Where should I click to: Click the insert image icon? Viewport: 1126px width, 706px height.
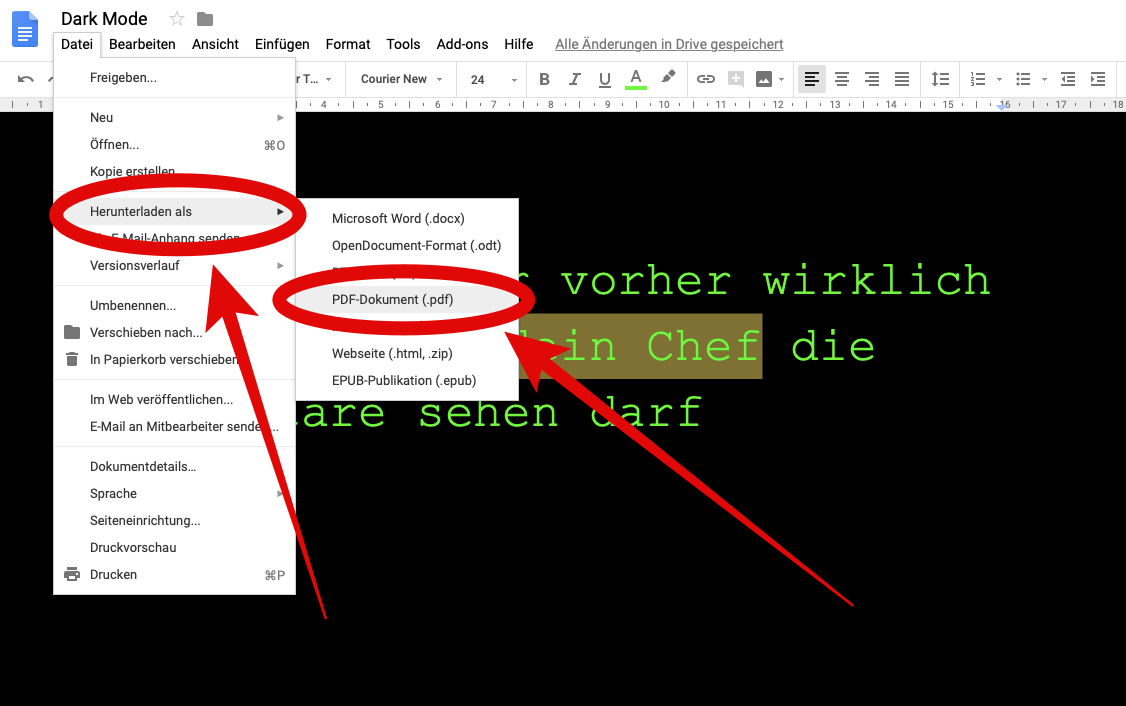pyautogui.click(x=764, y=79)
